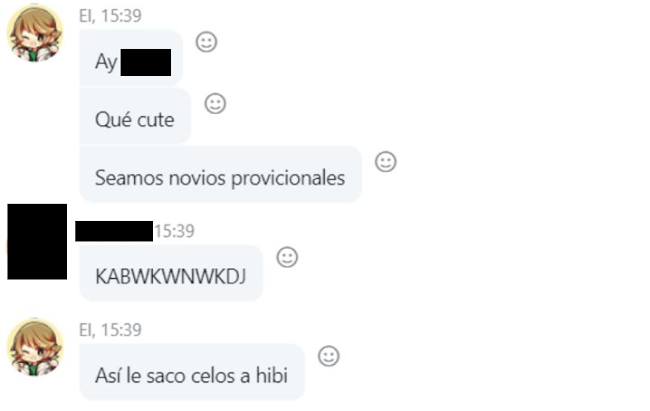Viewport: 650px width, 411px height.
Task: Open emoji reaction beside the Ay message
Action: click(x=206, y=42)
